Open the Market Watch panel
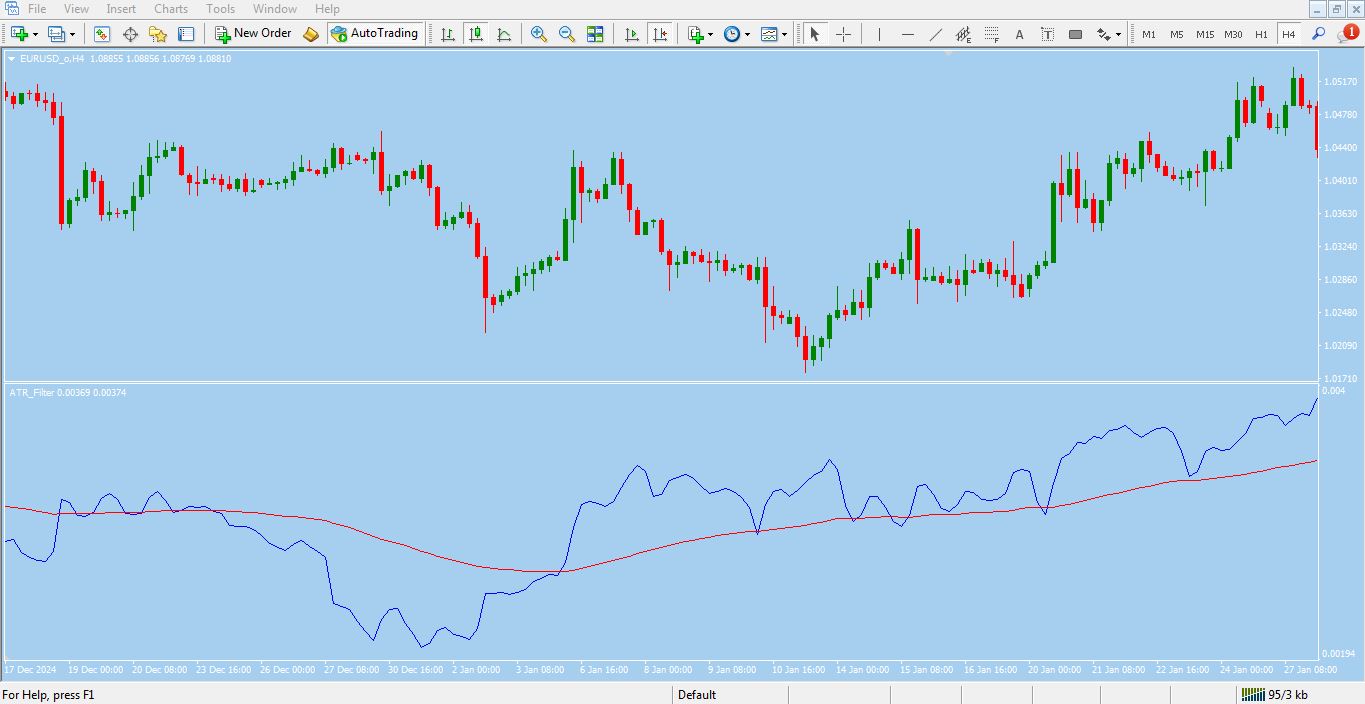The height and width of the screenshot is (704, 1365). coord(102,34)
